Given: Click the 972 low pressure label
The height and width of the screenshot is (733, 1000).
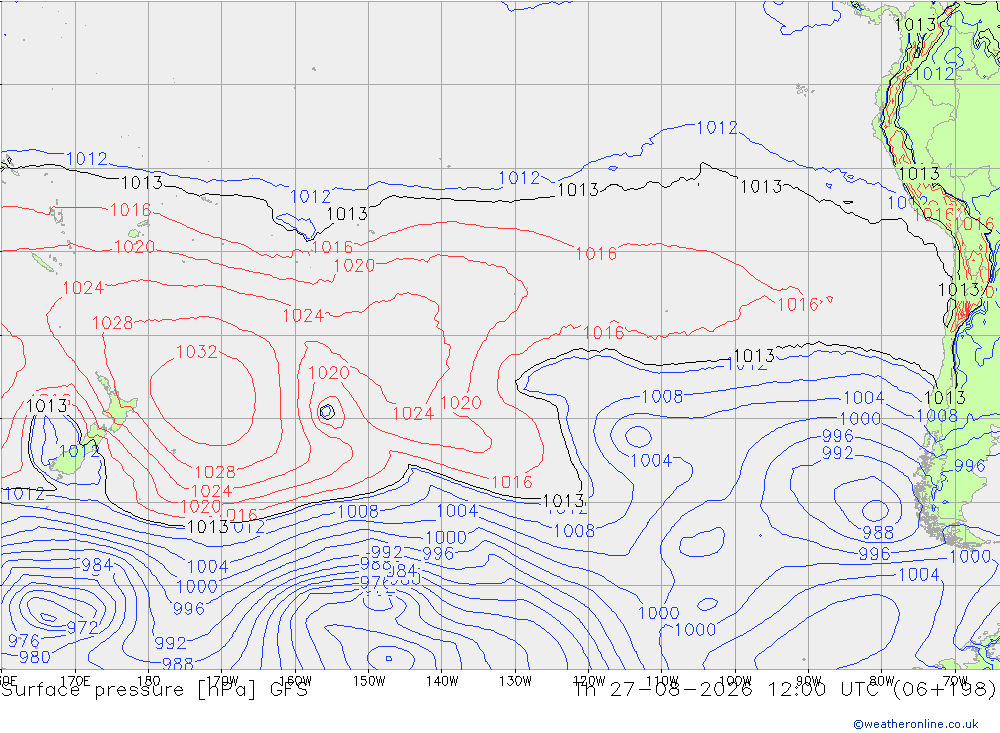Looking at the screenshot, I should pos(82,628).
